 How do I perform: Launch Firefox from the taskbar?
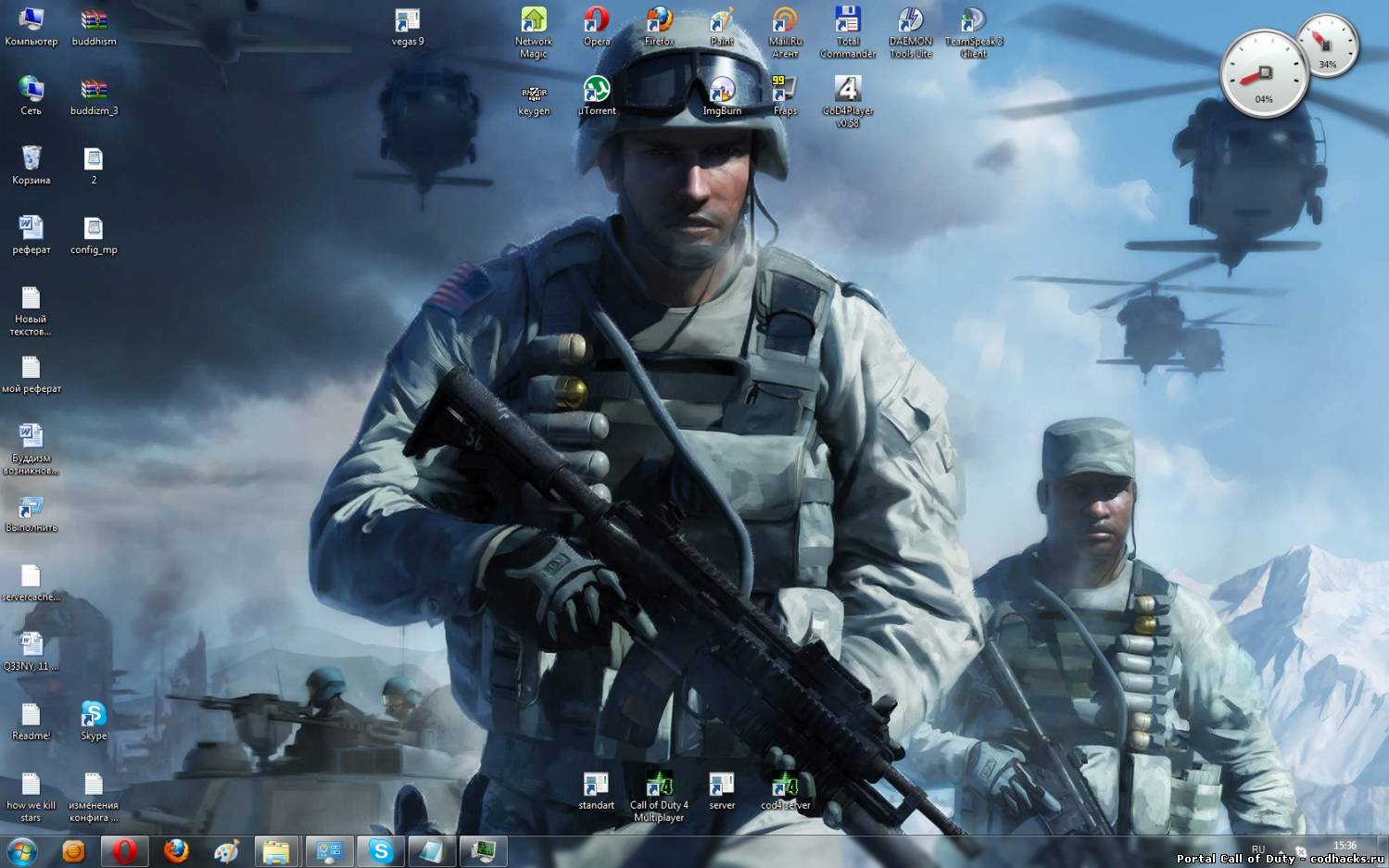[175, 851]
